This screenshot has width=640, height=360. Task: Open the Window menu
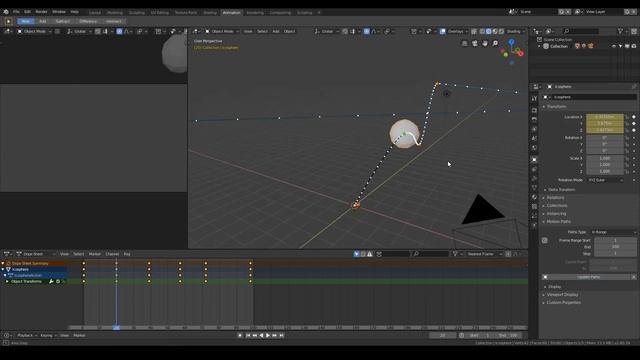click(x=59, y=12)
